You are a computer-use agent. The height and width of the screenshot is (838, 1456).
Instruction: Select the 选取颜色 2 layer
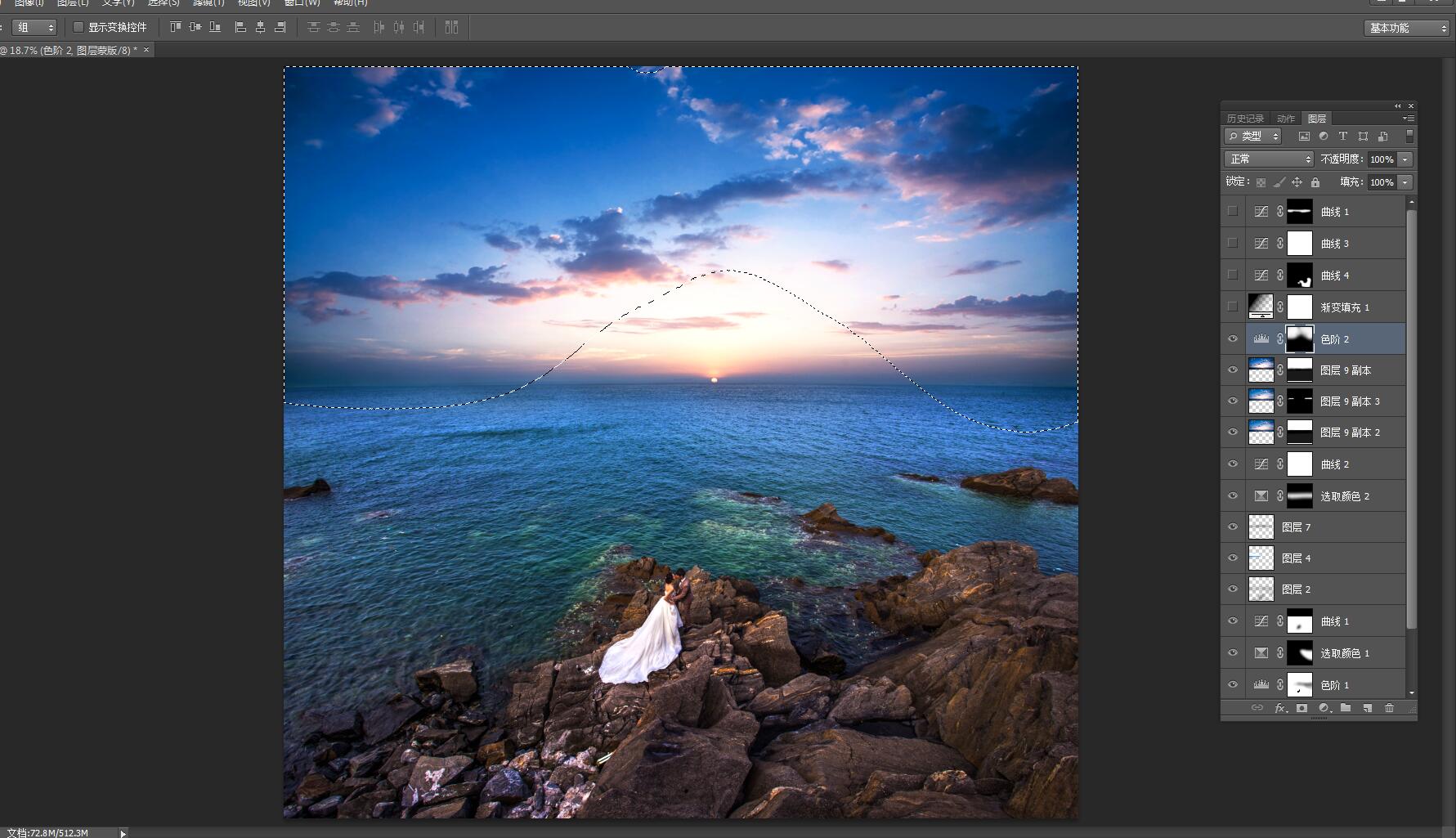[1345, 496]
